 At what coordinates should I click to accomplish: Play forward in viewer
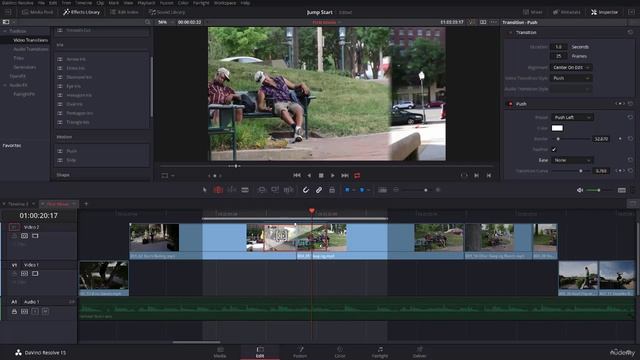pyautogui.click(x=333, y=176)
